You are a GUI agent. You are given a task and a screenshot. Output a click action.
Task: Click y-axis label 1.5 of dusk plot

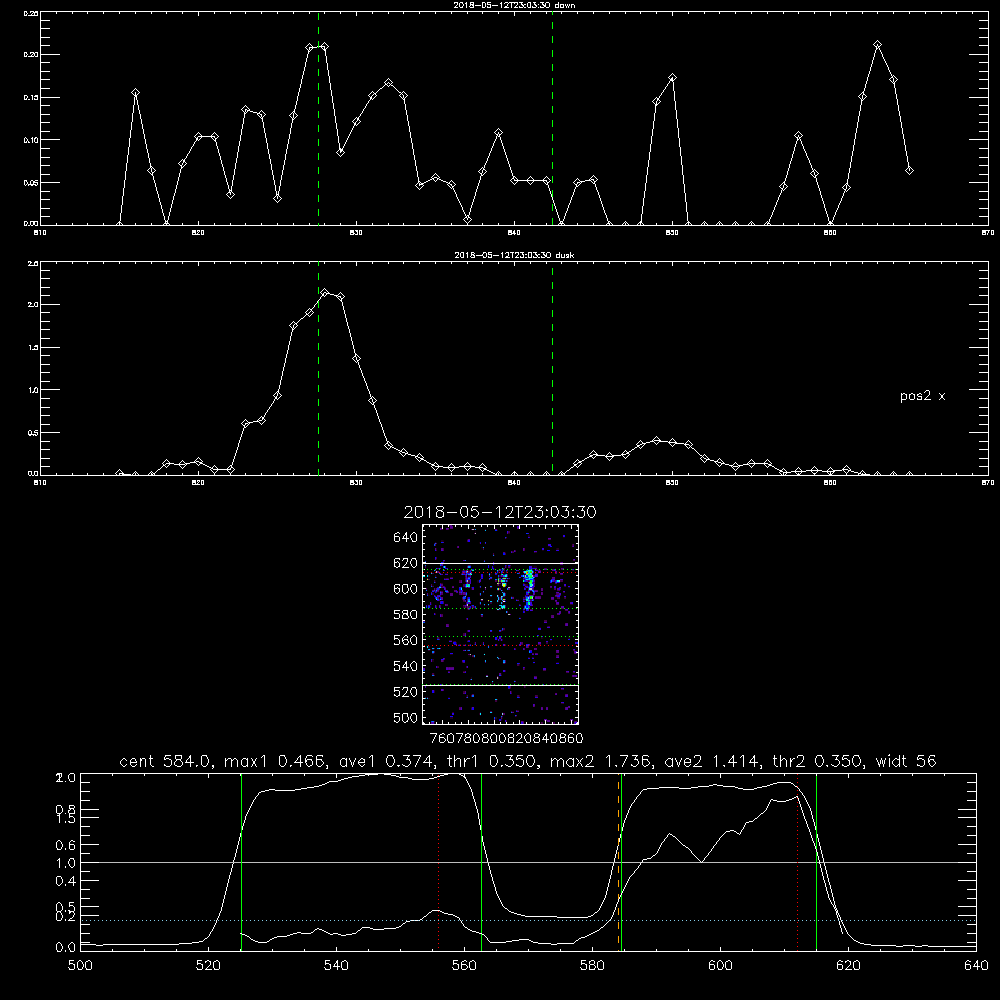point(34,348)
